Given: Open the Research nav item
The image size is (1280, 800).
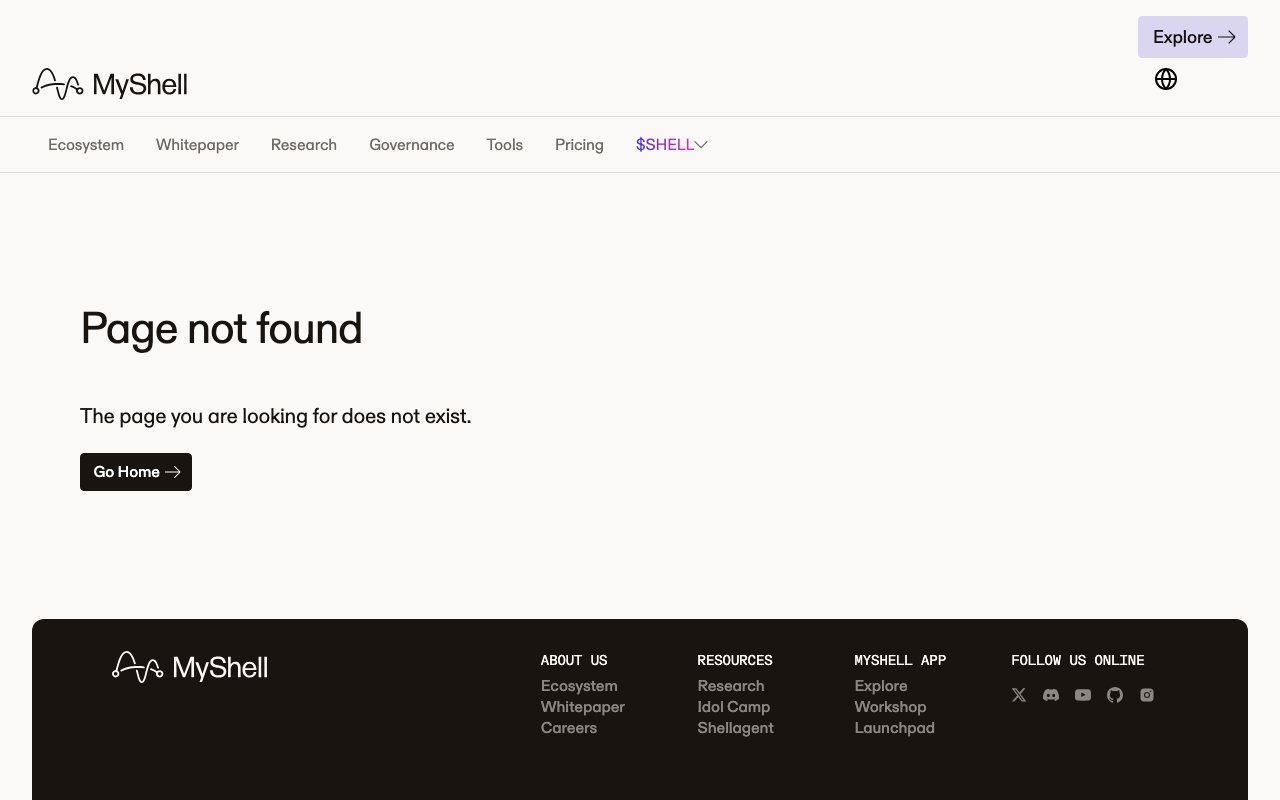Looking at the screenshot, I should coord(304,145).
